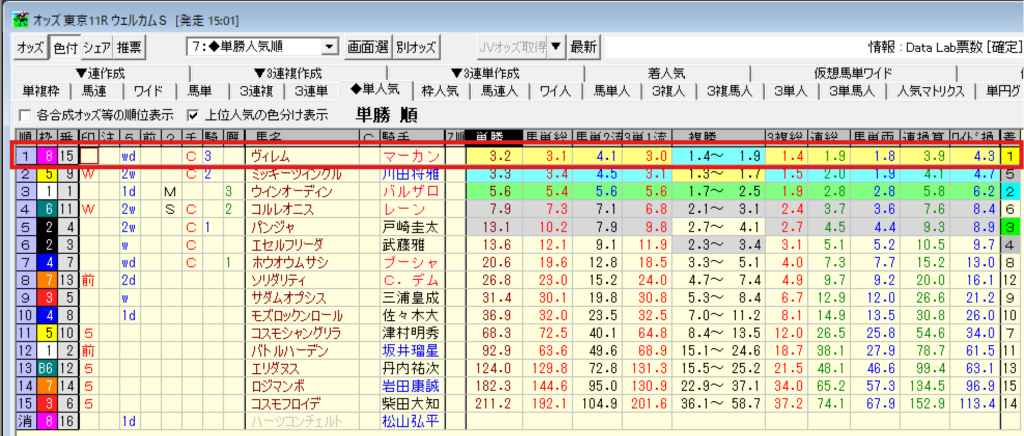
Task: Open the 推票 view
Action: (129, 47)
